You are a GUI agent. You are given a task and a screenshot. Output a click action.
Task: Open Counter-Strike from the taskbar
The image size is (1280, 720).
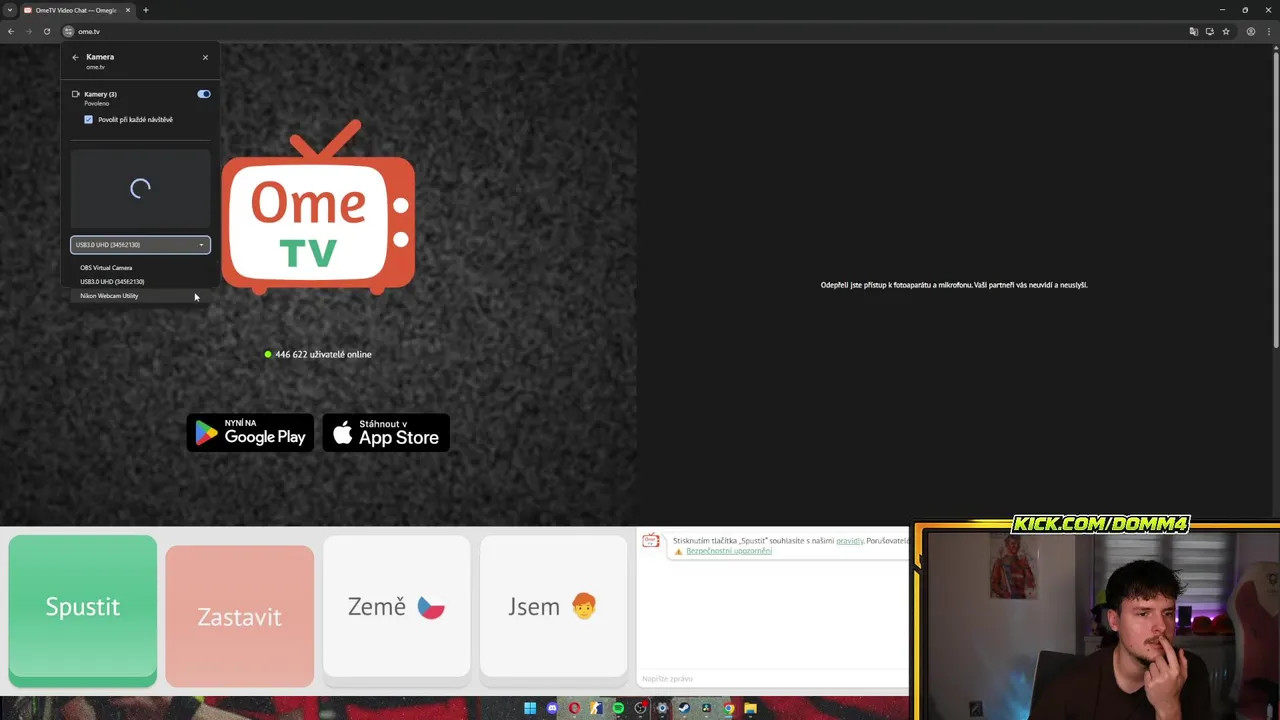click(596, 708)
